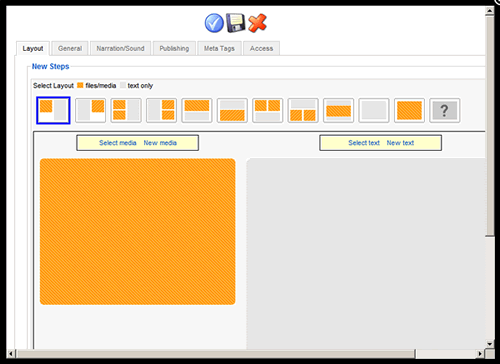Click the horizontal scrollbar left arrow

(11, 354)
